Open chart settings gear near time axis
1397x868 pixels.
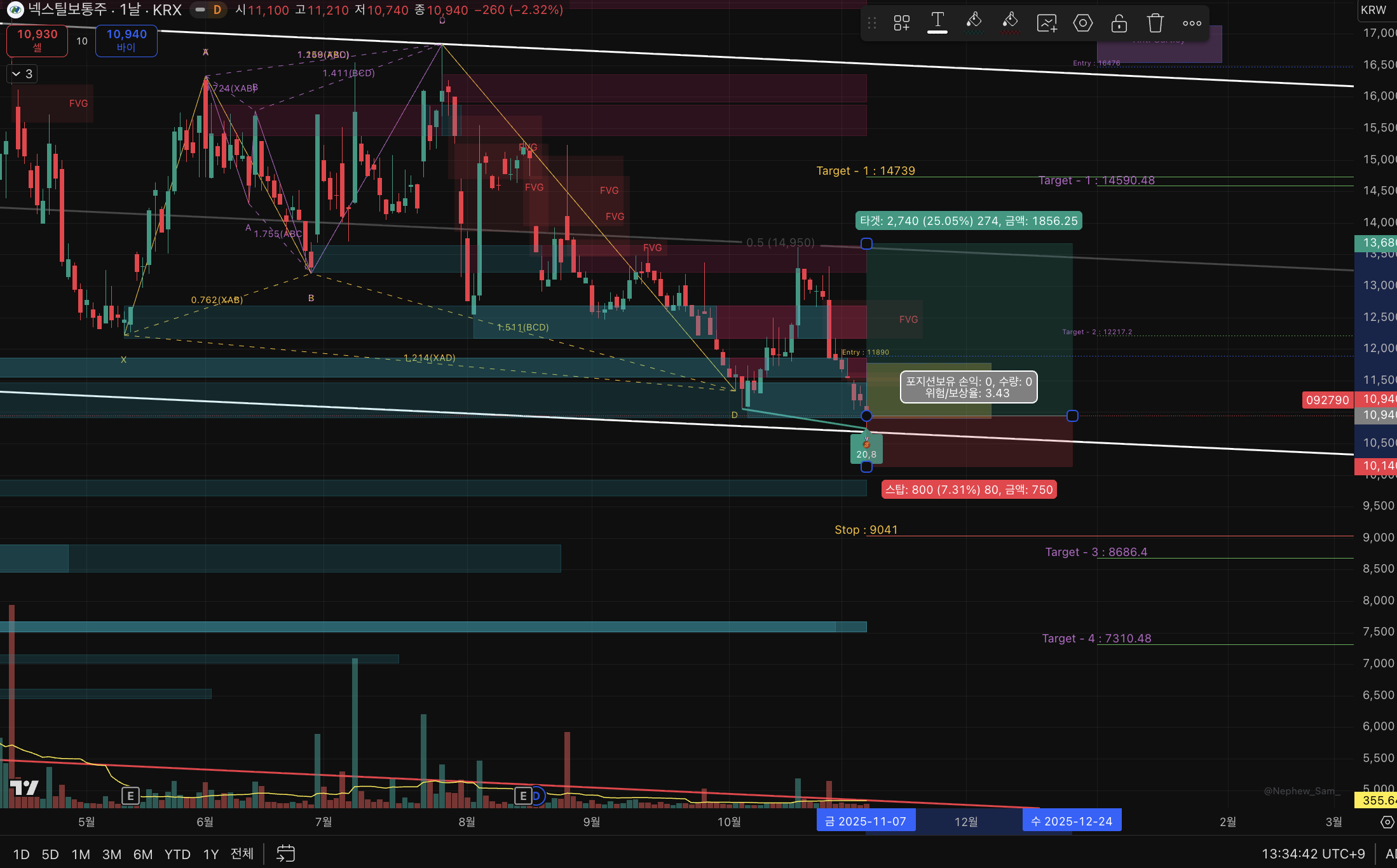(x=1387, y=822)
